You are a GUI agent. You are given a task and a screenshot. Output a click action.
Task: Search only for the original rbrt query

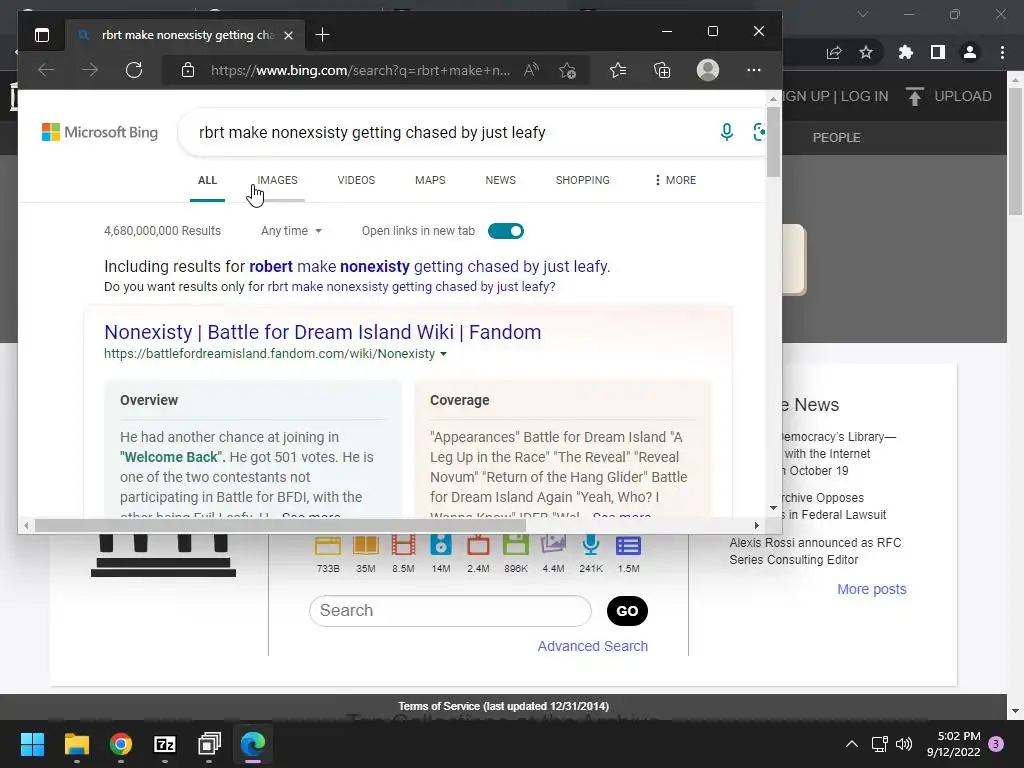(409, 287)
